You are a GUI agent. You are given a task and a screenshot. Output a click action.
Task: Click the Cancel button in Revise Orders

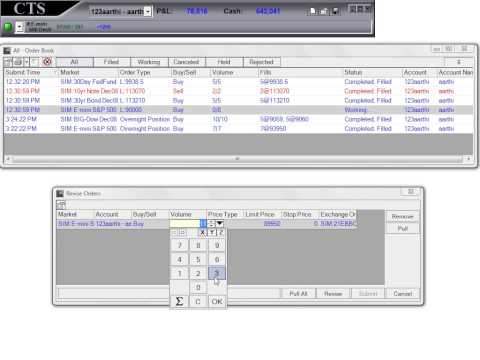coord(402,294)
